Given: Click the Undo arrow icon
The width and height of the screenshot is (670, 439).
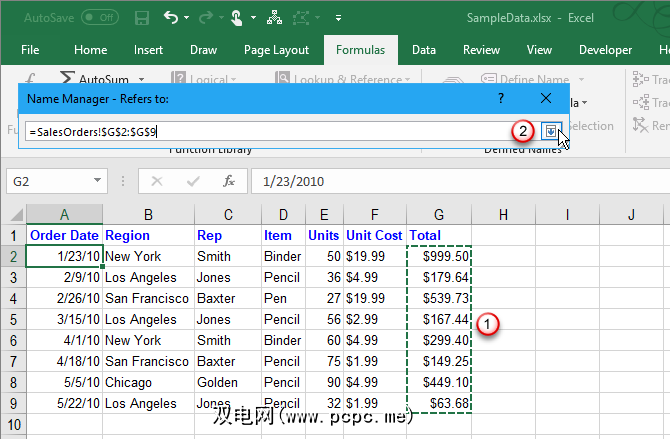Looking at the screenshot, I should [170, 18].
